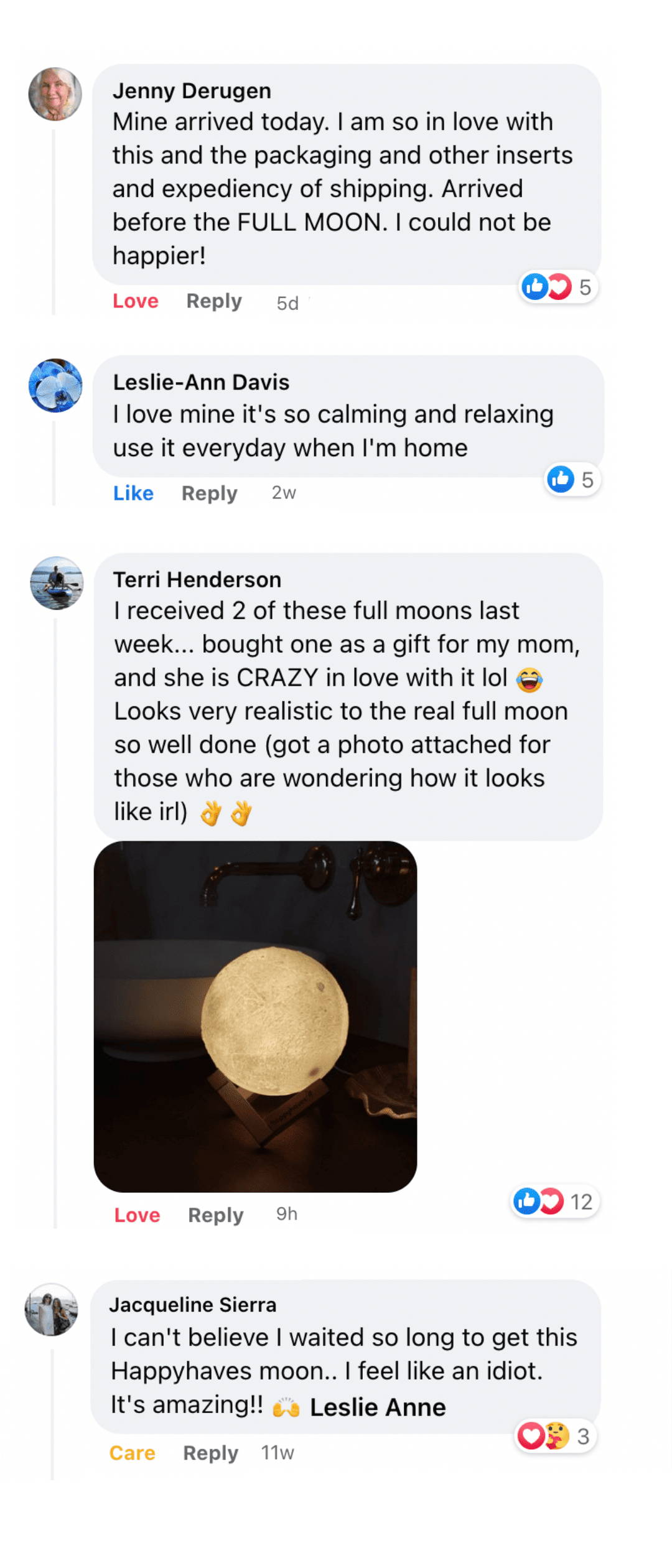Screen dimensions: 672x1568
Task: Toggle Love reaction on Jenny's comment
Action: (135, 301)
